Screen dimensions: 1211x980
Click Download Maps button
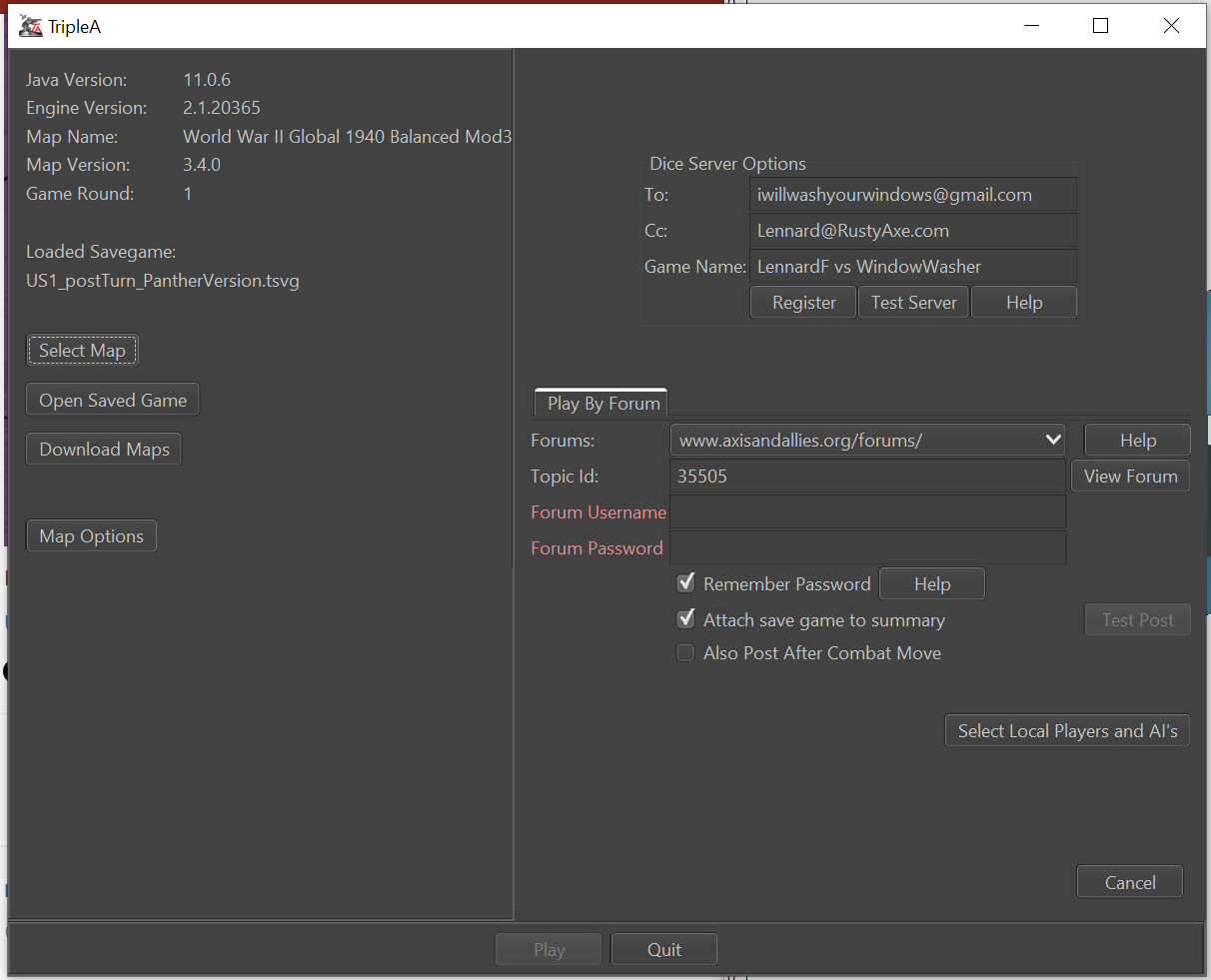click(104, 450)
